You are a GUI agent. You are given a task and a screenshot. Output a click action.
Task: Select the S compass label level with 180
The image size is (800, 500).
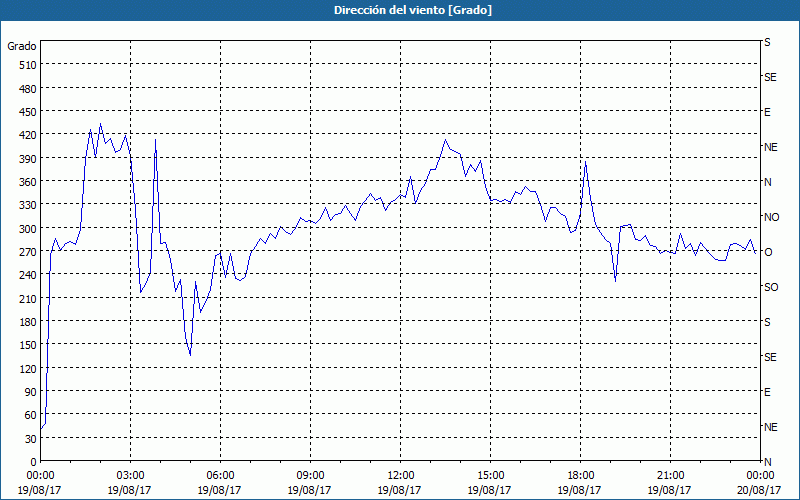[x=767, y=322]
